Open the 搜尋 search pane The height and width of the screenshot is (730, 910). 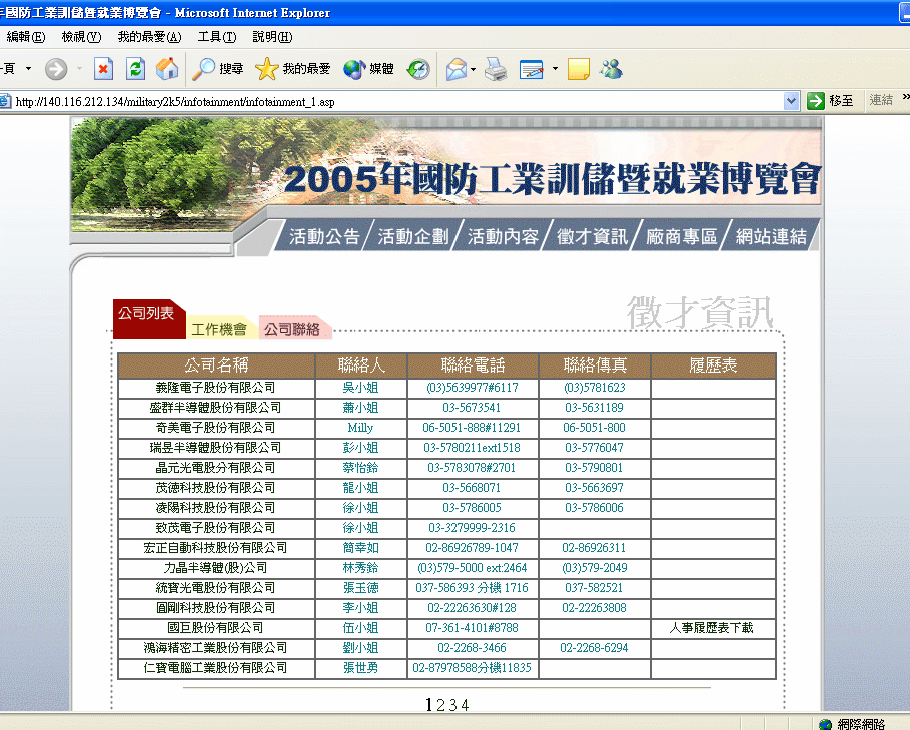[218, 69]
